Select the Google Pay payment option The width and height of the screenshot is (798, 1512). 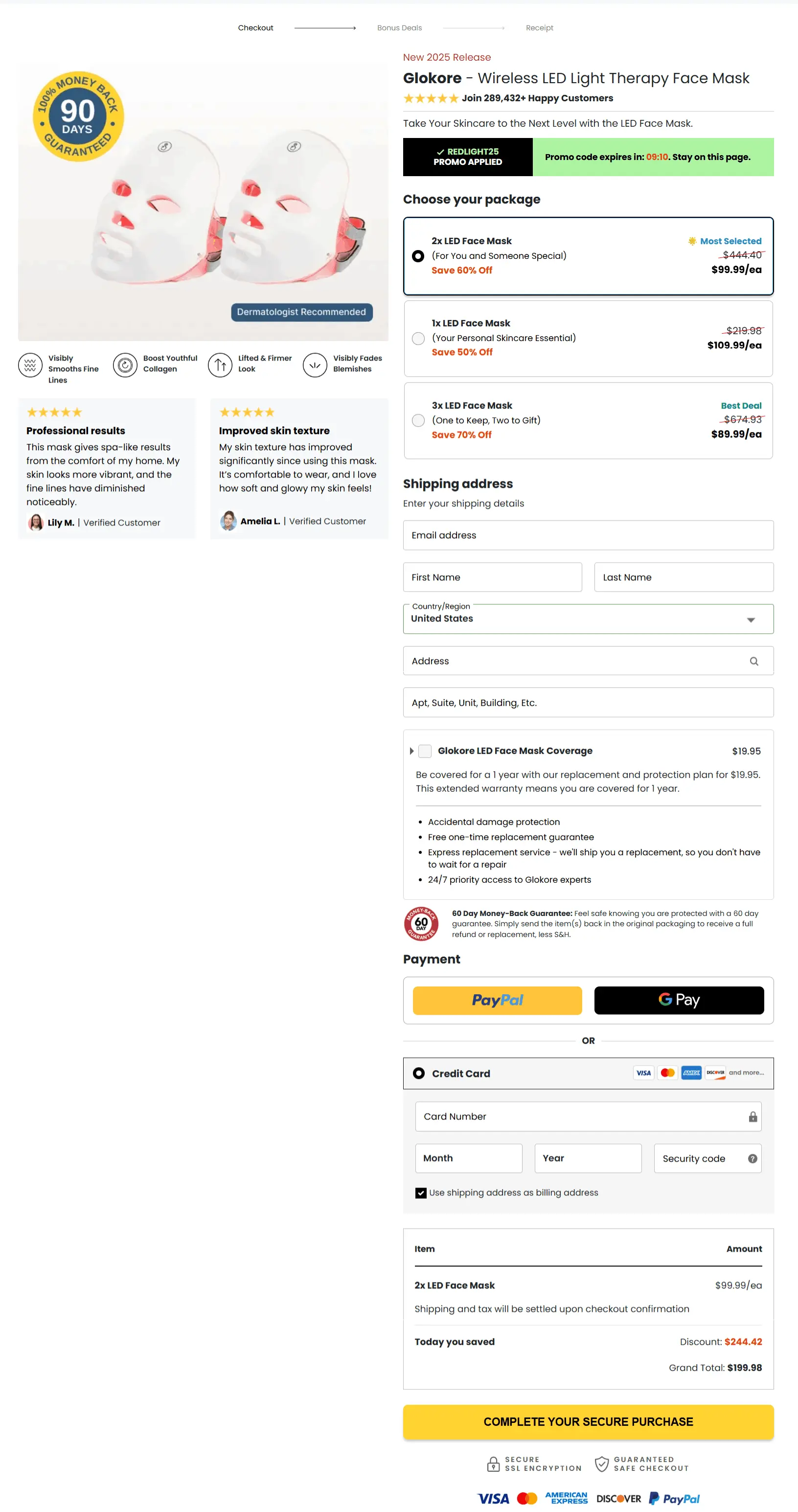click(679, 1000)
